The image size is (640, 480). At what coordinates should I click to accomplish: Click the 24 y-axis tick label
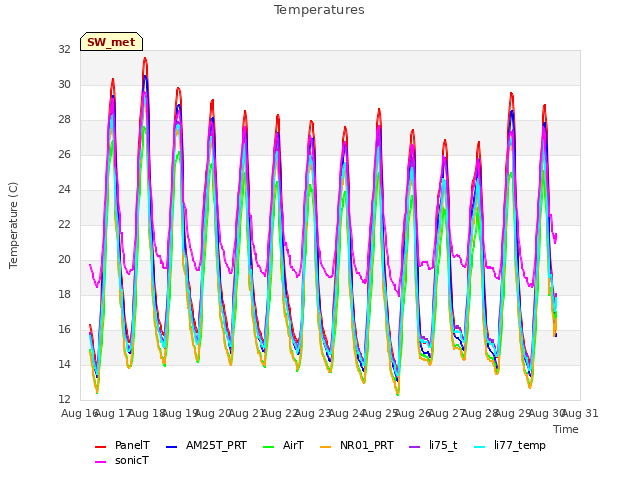64,189
